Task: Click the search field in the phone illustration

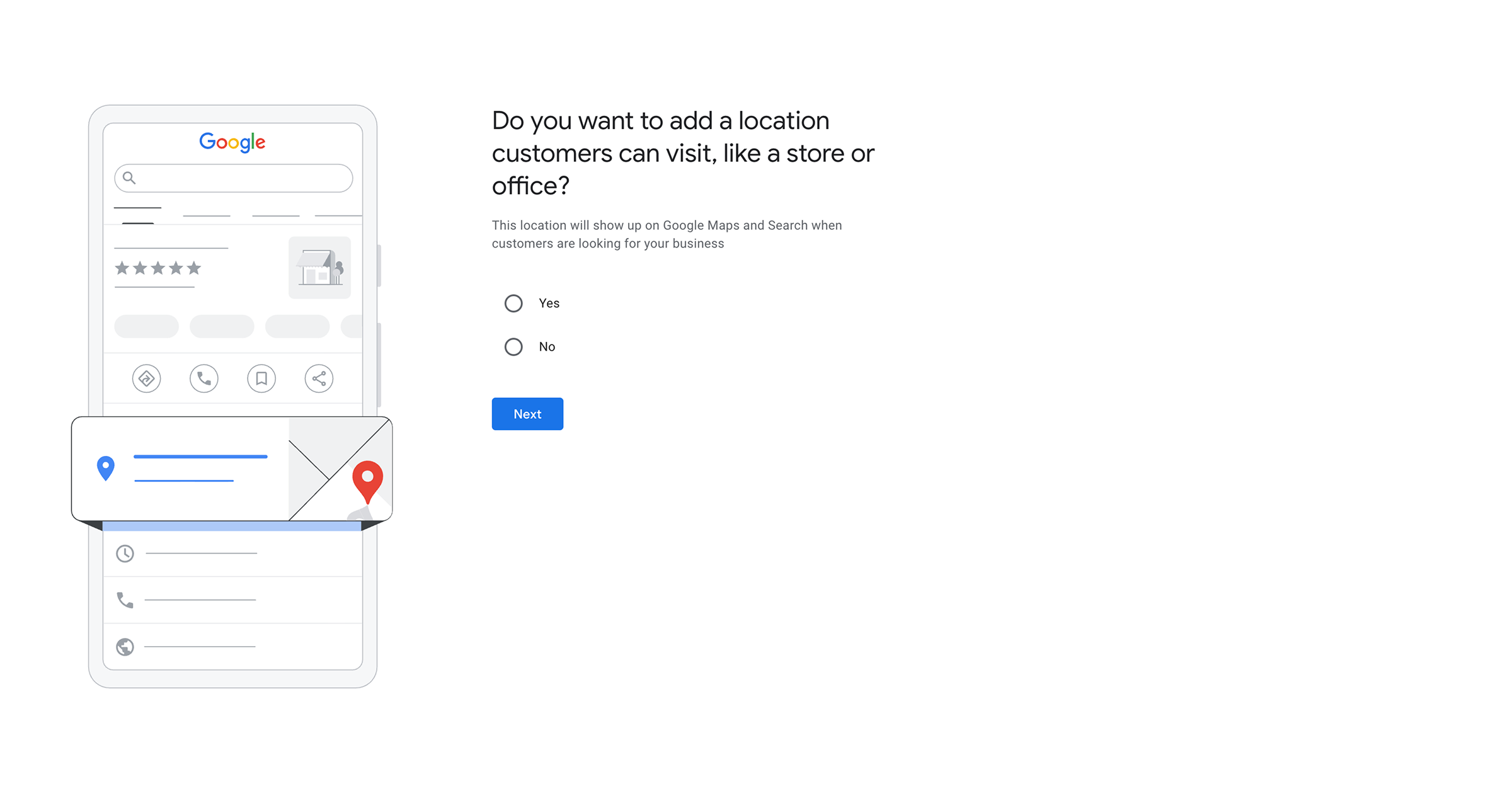Action: pyautogui.click(x=239, y=178)
